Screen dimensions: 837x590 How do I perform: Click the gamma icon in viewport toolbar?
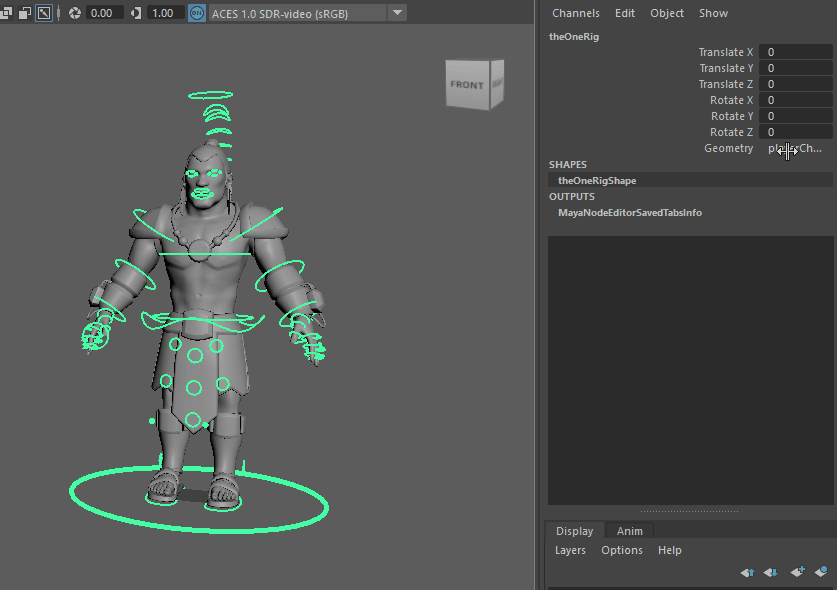[x=136, y=13]
